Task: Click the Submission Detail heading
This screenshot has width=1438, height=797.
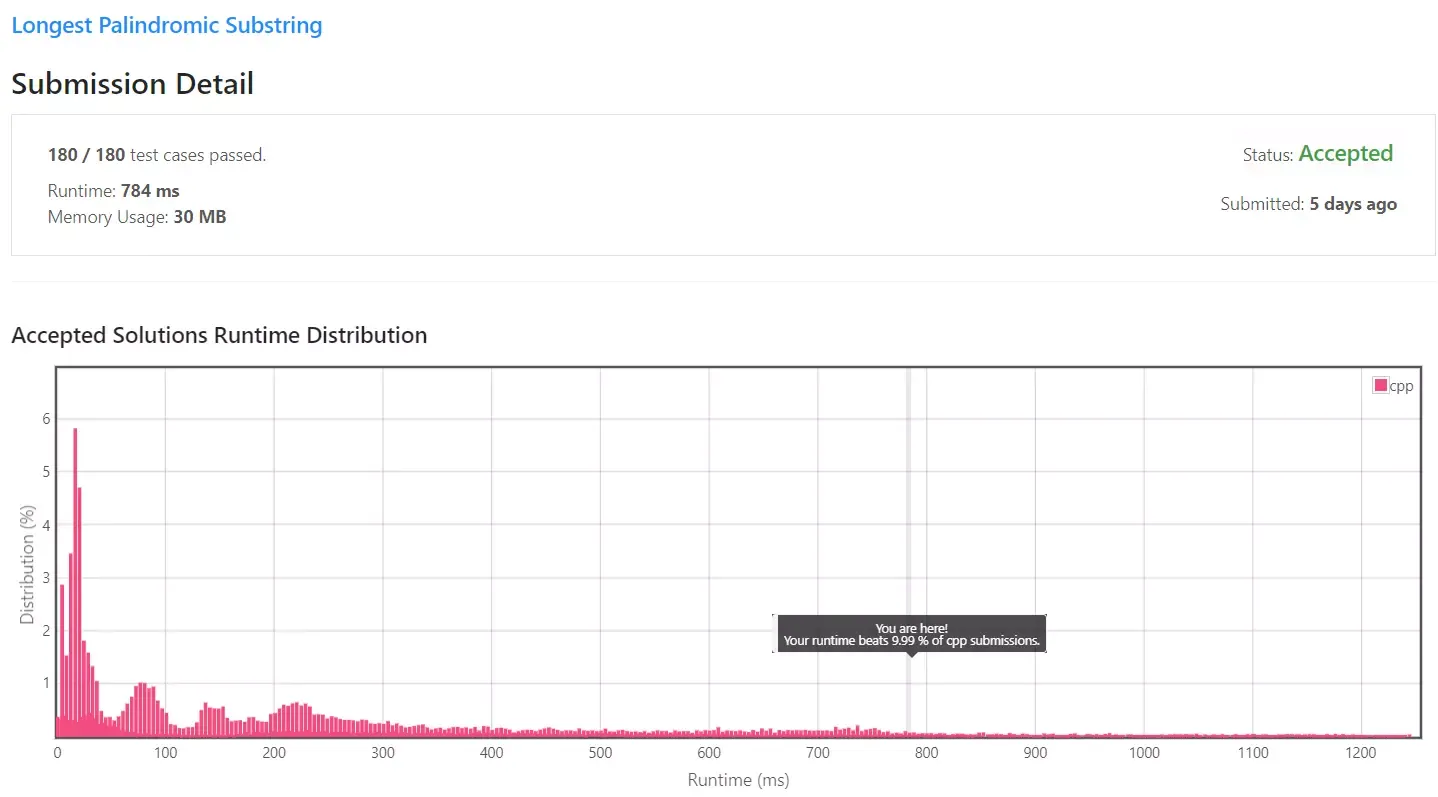Action: point(132,84)
